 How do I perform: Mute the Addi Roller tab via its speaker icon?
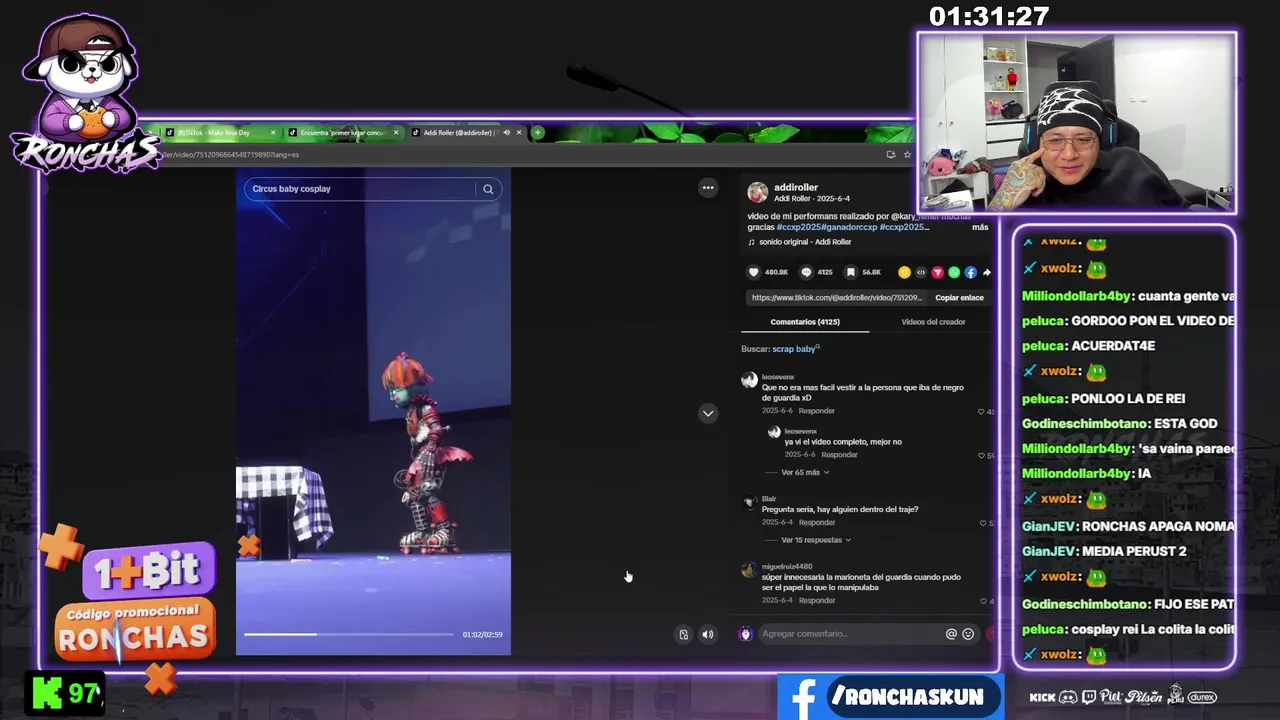click(506, 132)
